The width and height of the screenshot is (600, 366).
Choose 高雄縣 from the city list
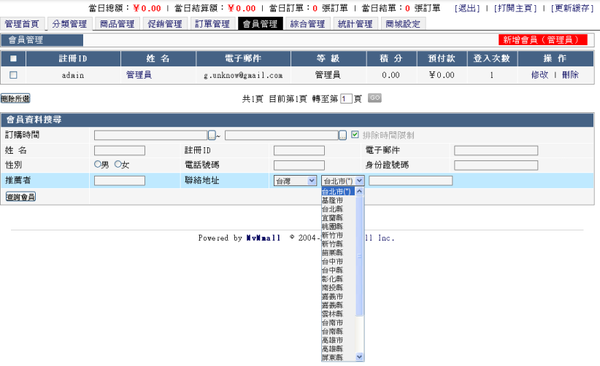(x=332, y=349)
